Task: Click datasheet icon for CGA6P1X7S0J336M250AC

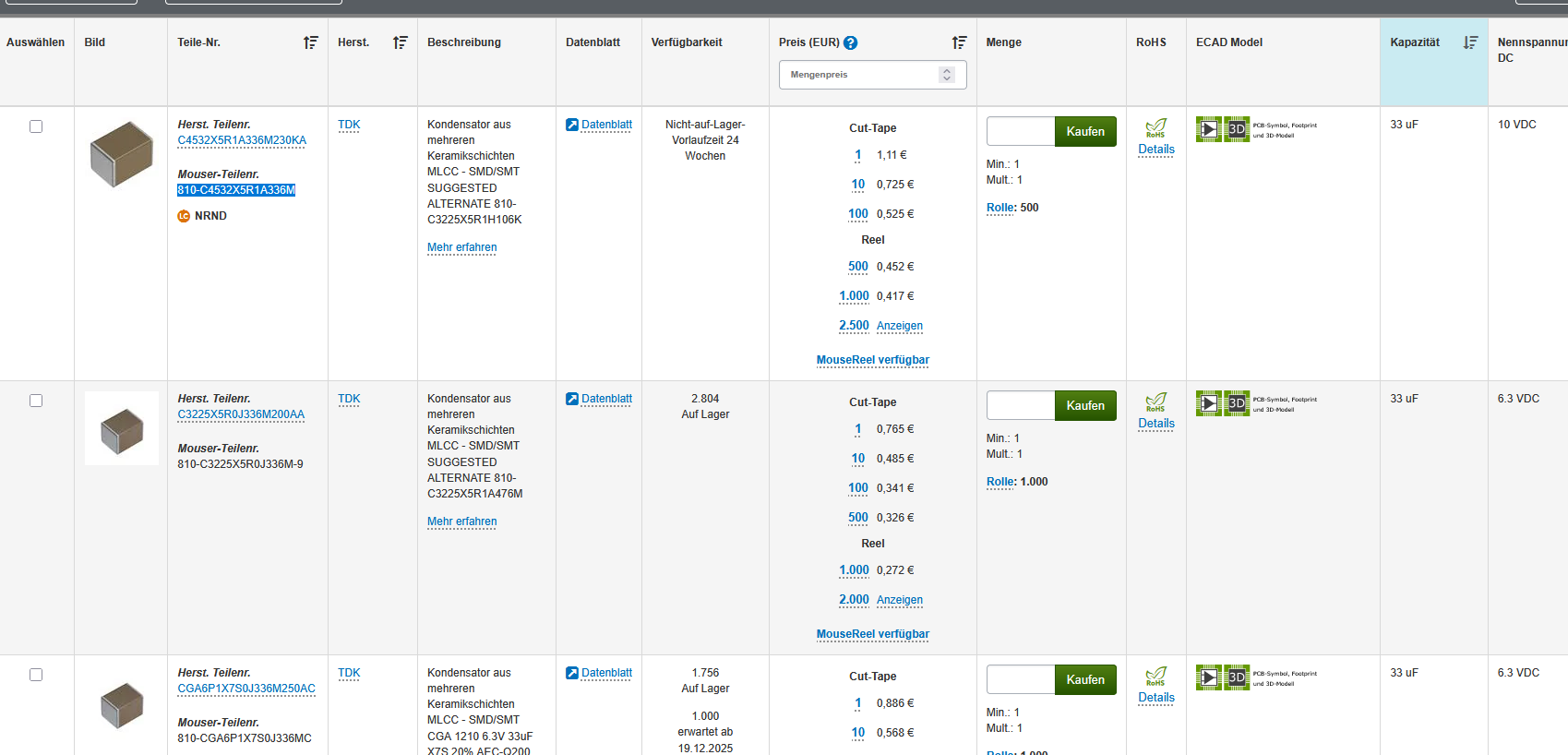Action: tap(572, 673)
